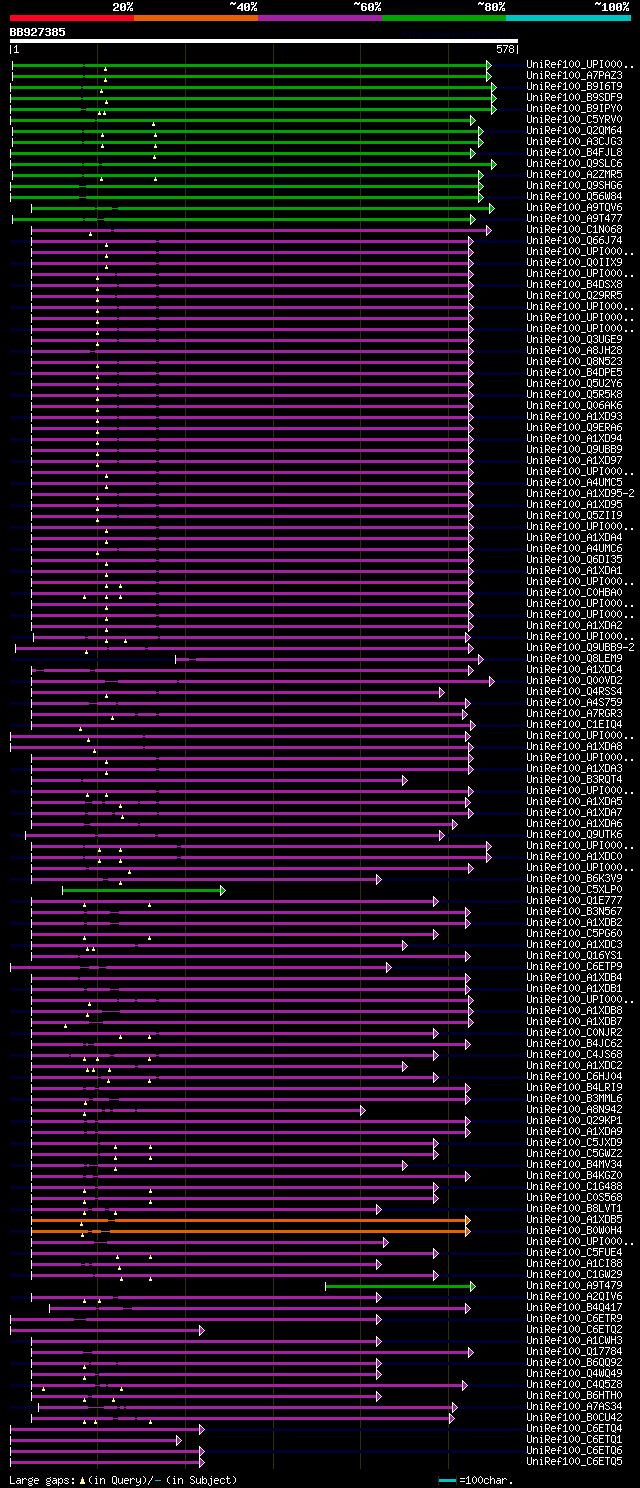Select the UniRef100_B4DSX8 row label
The height and width of the screenshot is (1488, 640).
(574, 284)
